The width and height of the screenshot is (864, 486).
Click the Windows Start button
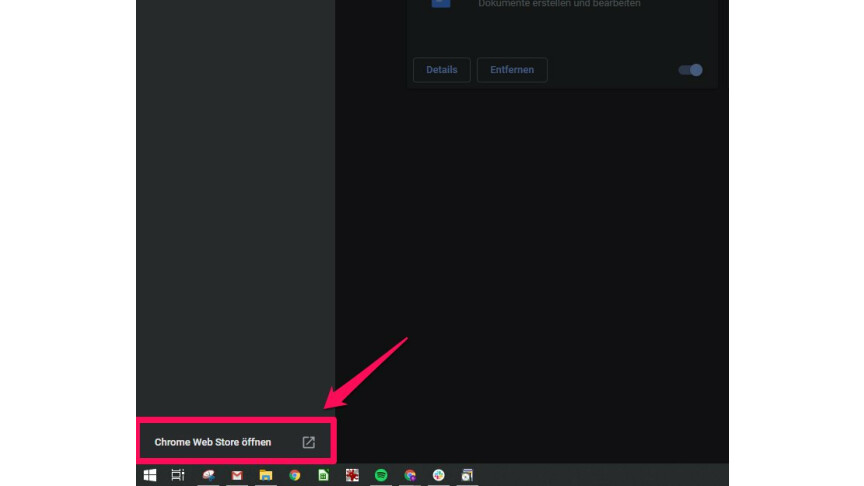point(150,476)
